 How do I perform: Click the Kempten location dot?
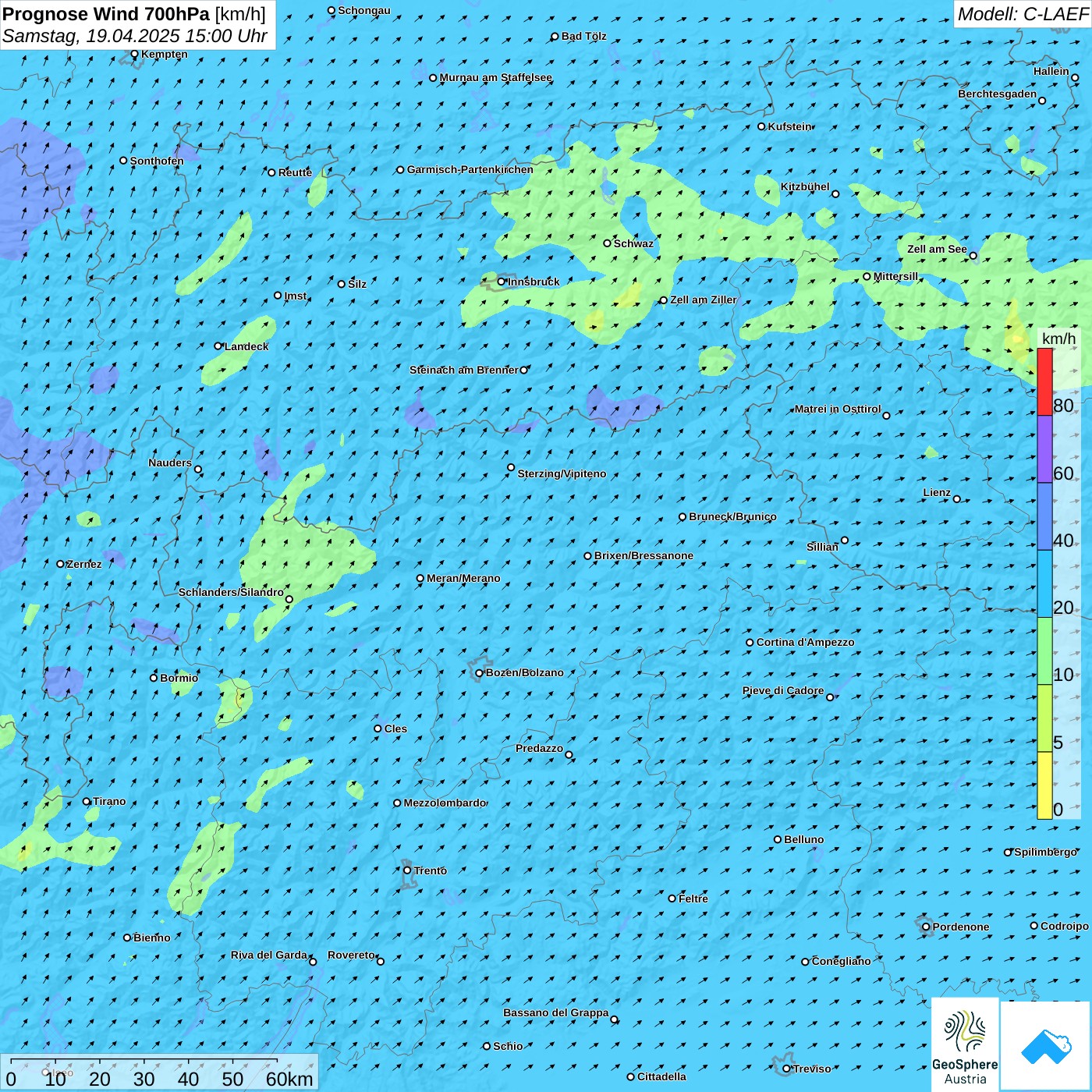point(134,55)
